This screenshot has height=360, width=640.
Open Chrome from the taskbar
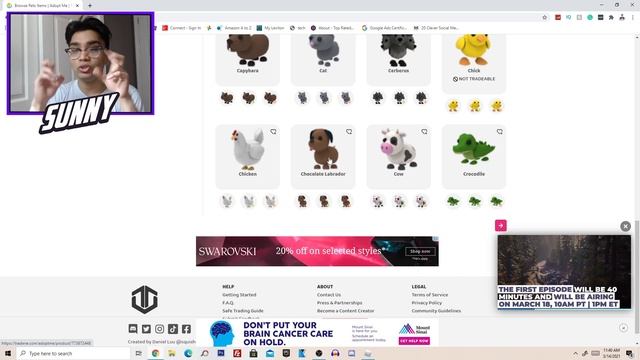156,353
